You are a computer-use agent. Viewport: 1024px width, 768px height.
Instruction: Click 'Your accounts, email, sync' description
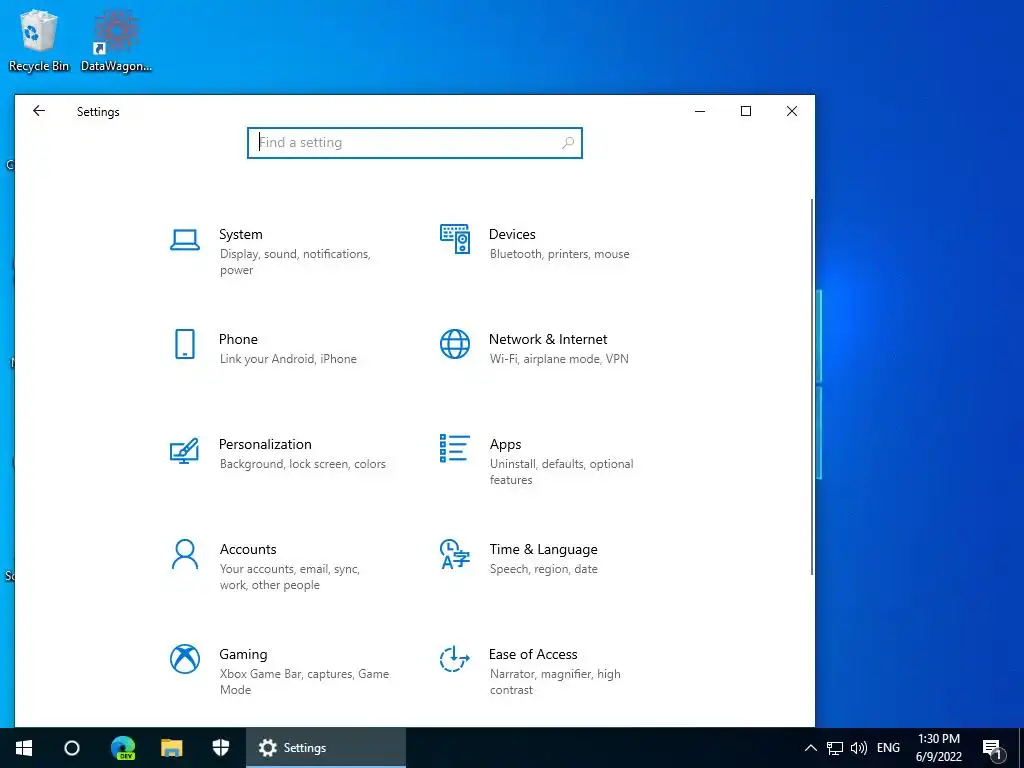[290, 577]
